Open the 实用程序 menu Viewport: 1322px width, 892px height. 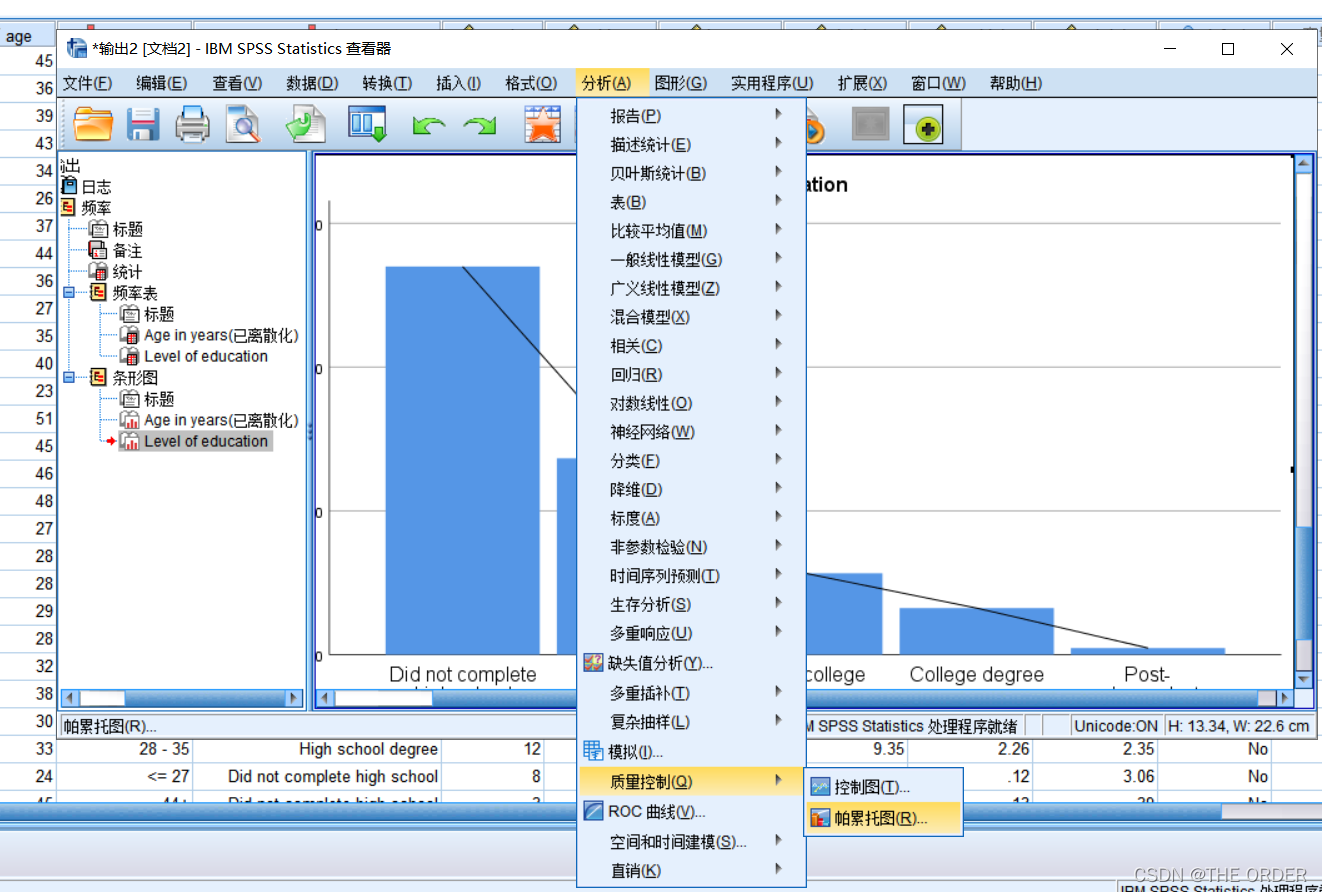tap(772, 83)
